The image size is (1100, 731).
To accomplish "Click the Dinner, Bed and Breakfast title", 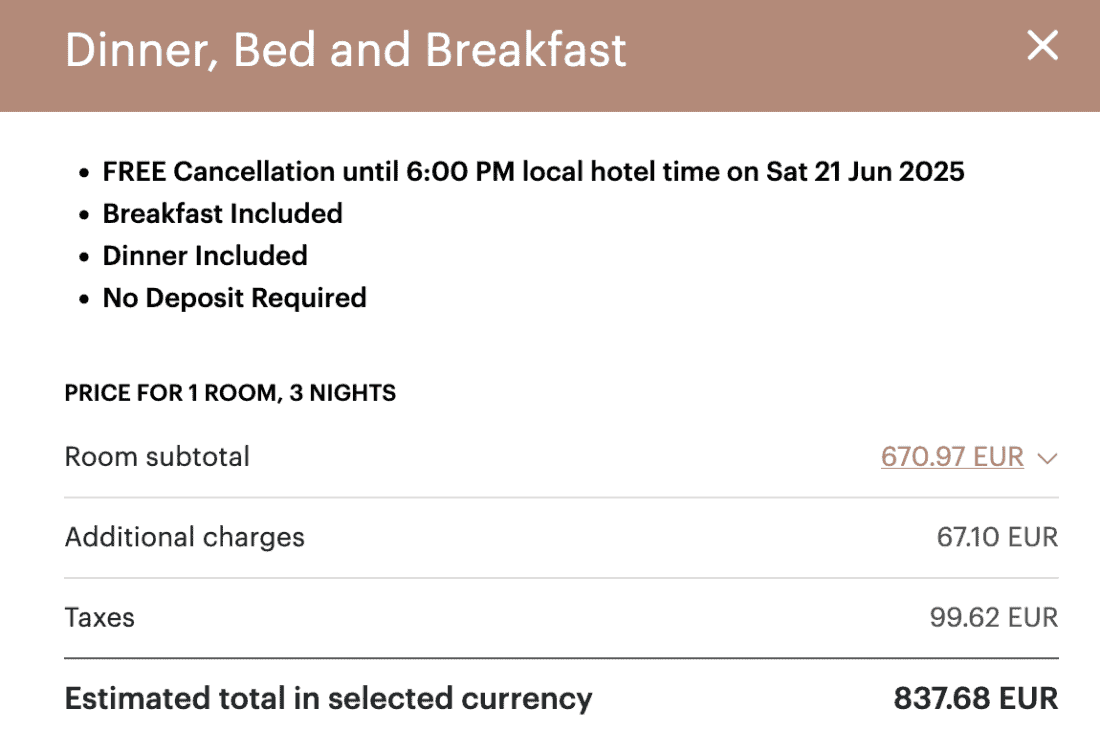I will pos(345,50).
